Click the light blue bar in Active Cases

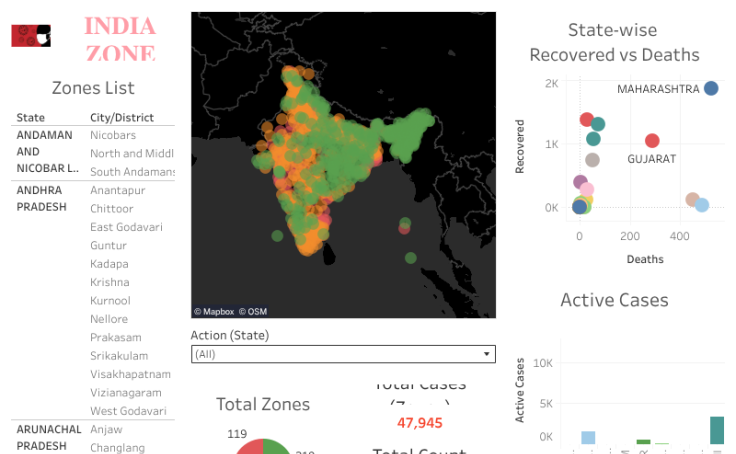pos(588,438)
